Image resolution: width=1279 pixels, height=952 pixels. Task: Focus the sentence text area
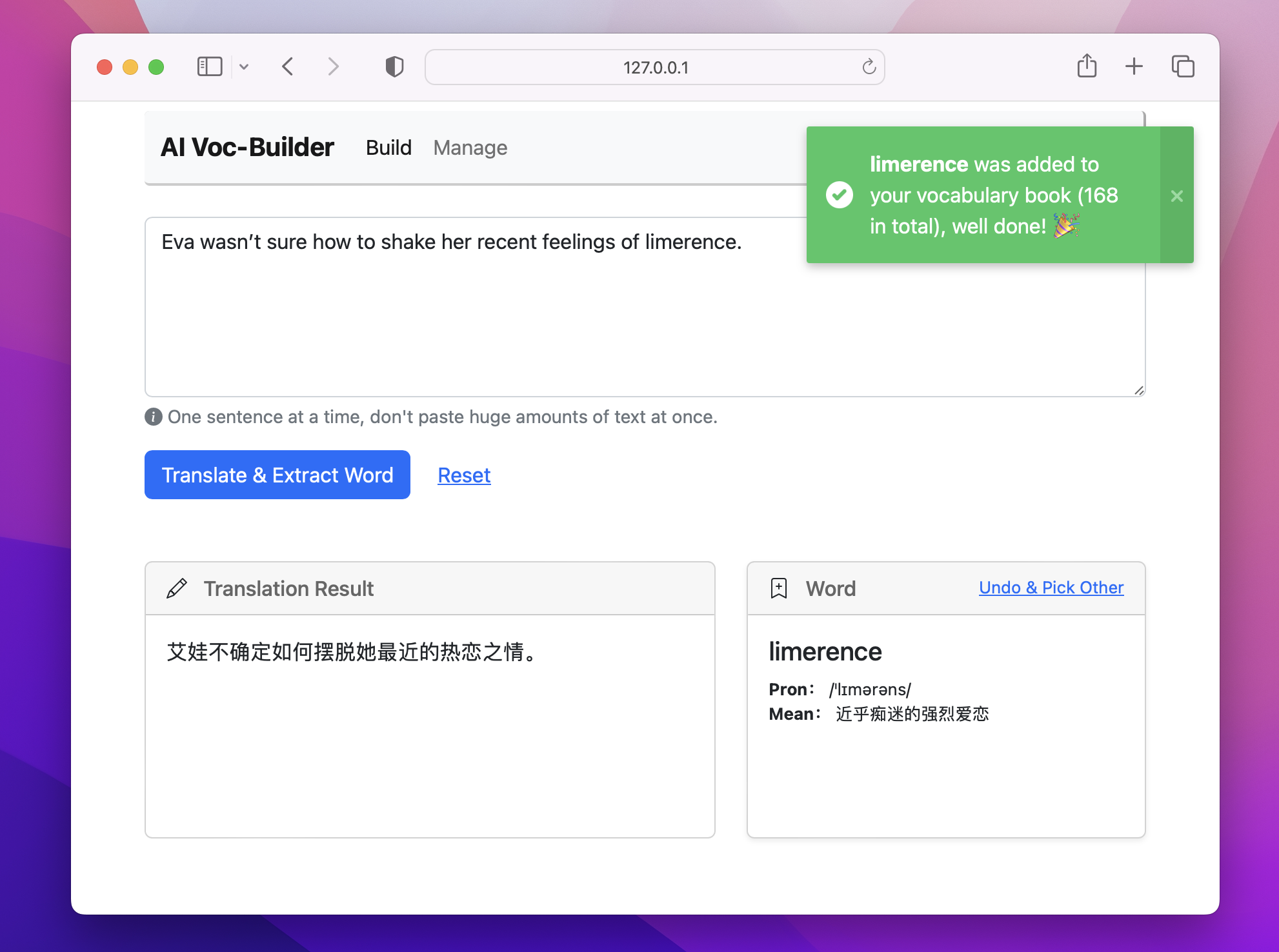pos(645,307)
